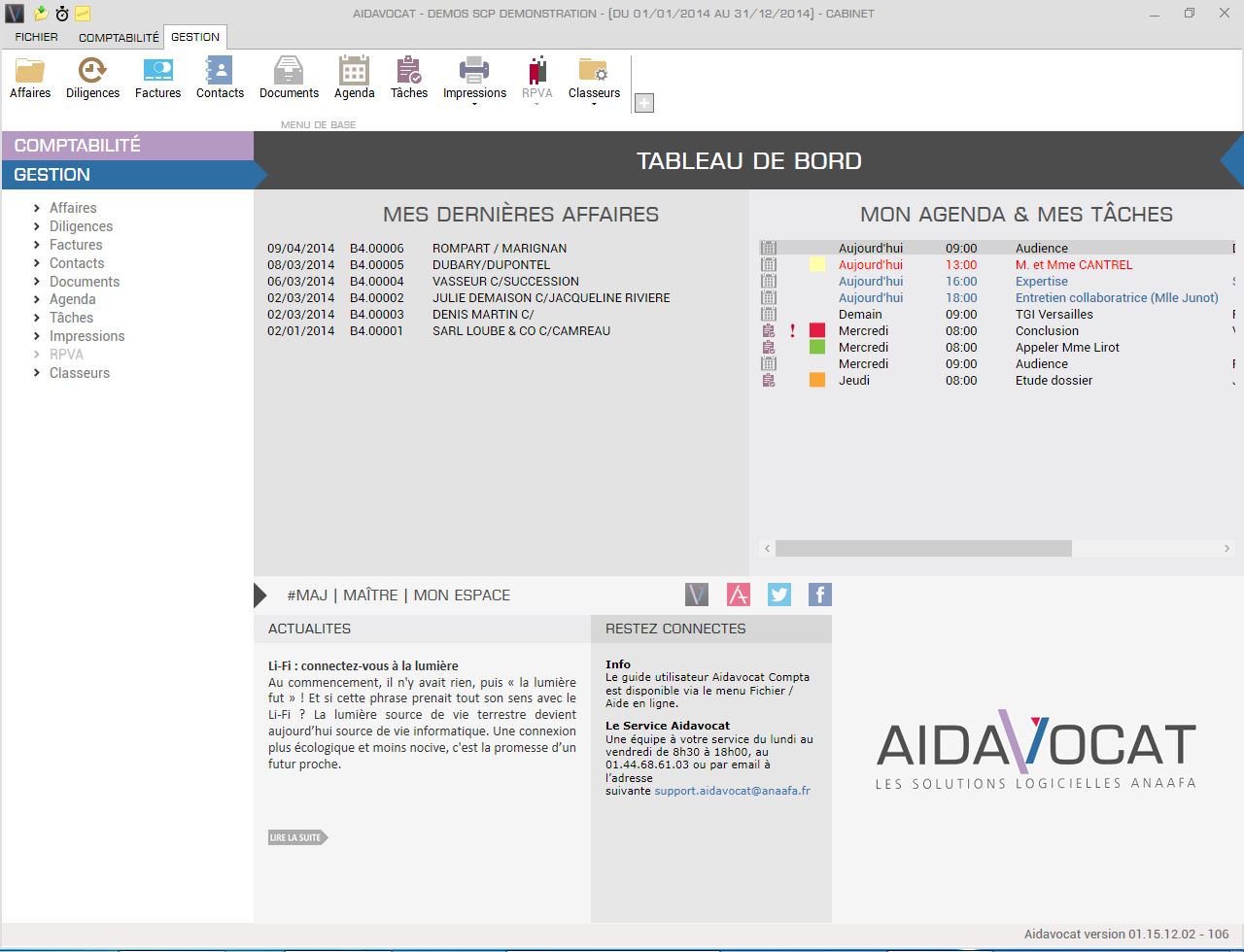Click the yellow flag on M. et Mme CANTREL row
Image resolution: width=1244 pixels, height=952 pixels.
[817, 264]
